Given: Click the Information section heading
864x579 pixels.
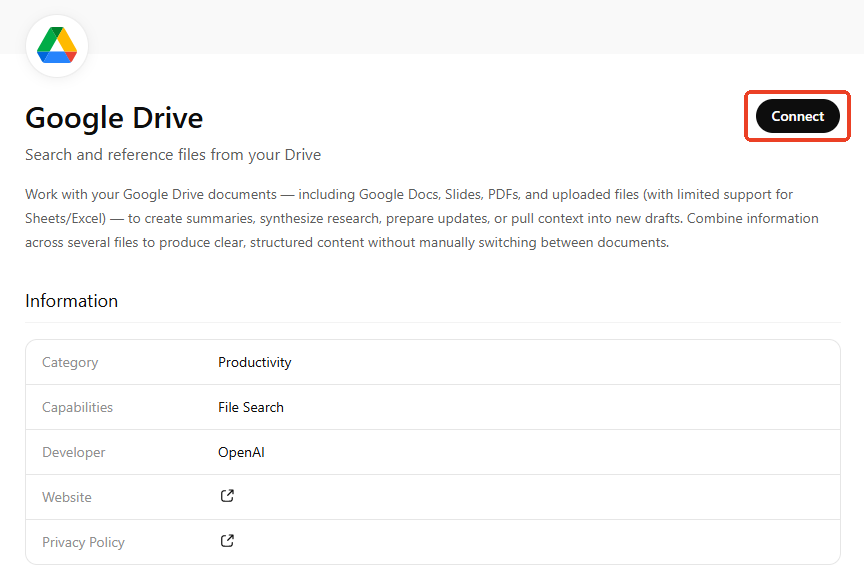Looking at the screenshot, I should click(71, 301).
